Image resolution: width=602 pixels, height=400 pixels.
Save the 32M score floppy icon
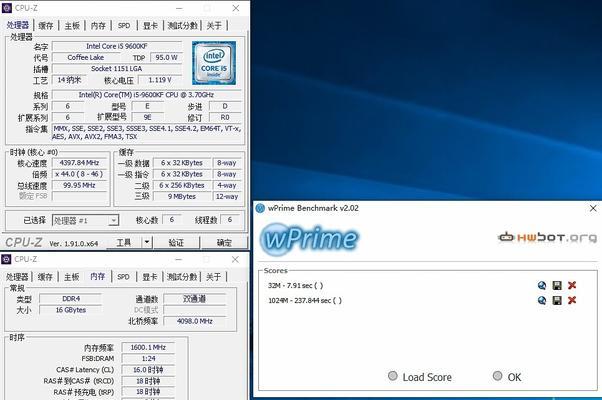(x=557, y=285)
